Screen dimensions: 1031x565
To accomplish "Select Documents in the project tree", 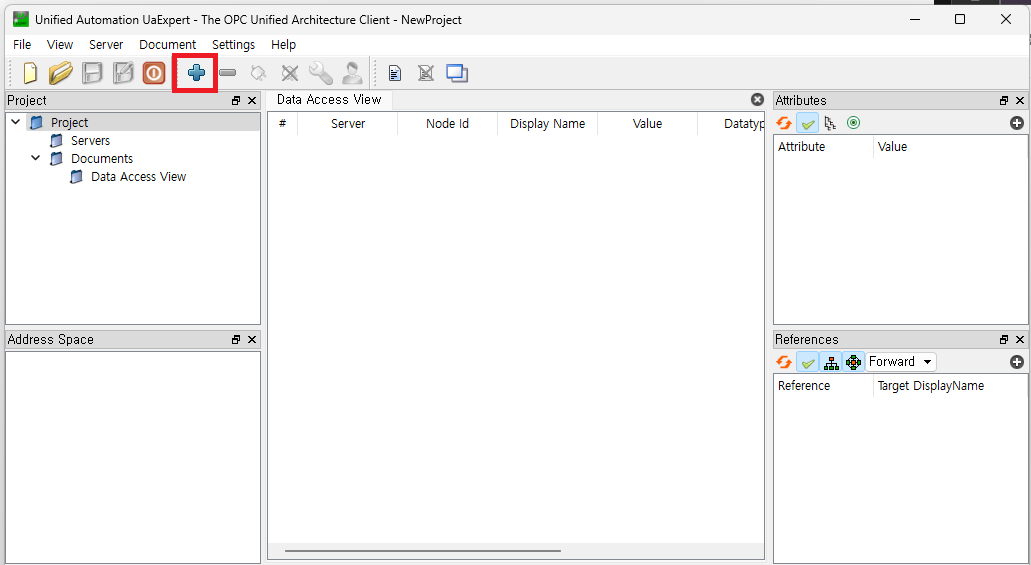I will (x=102, y=159).
